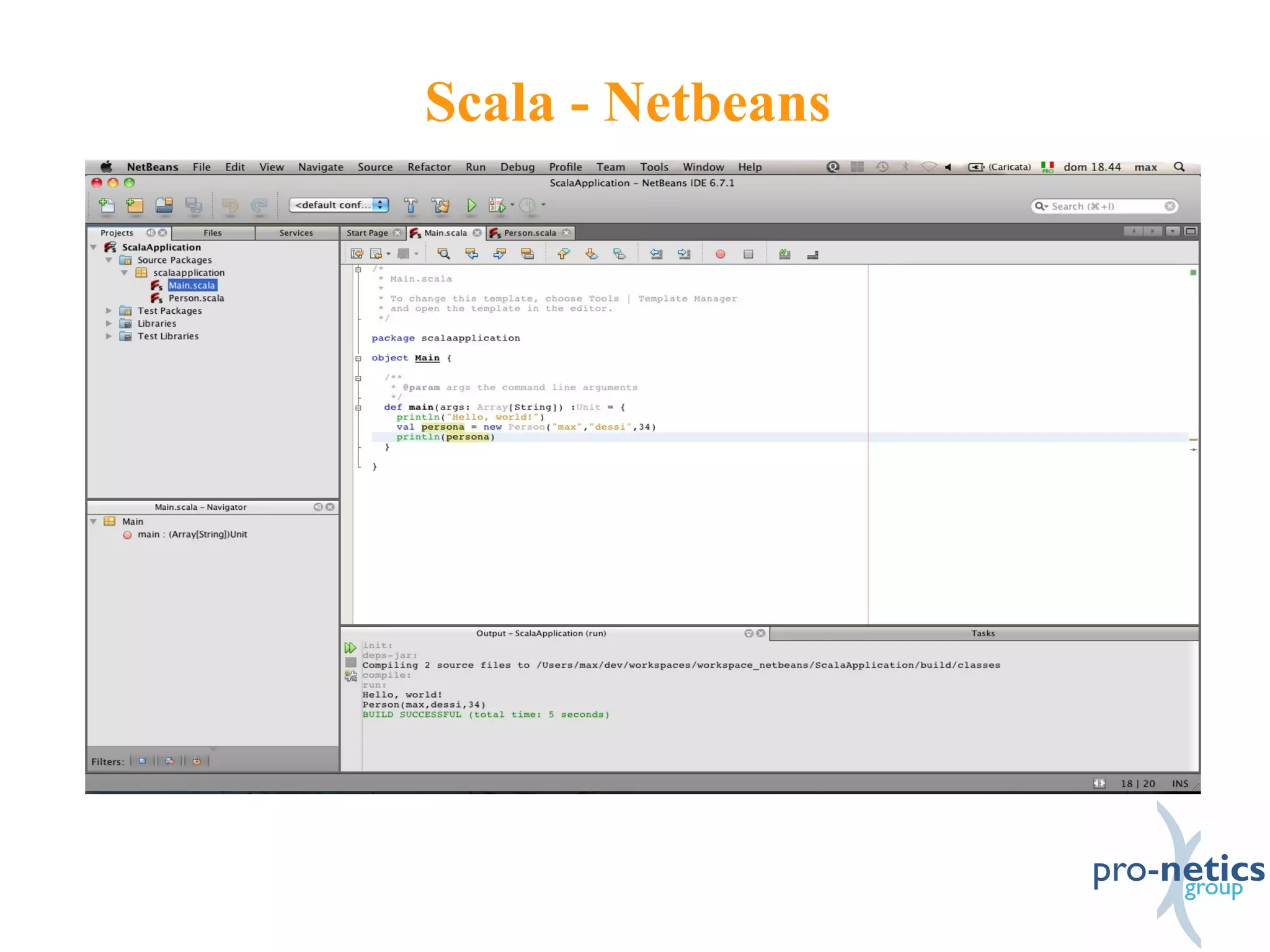Switch to the Services tab
Image resolution: width=1270 pixels, height=952 pixels.
point(296,233)
